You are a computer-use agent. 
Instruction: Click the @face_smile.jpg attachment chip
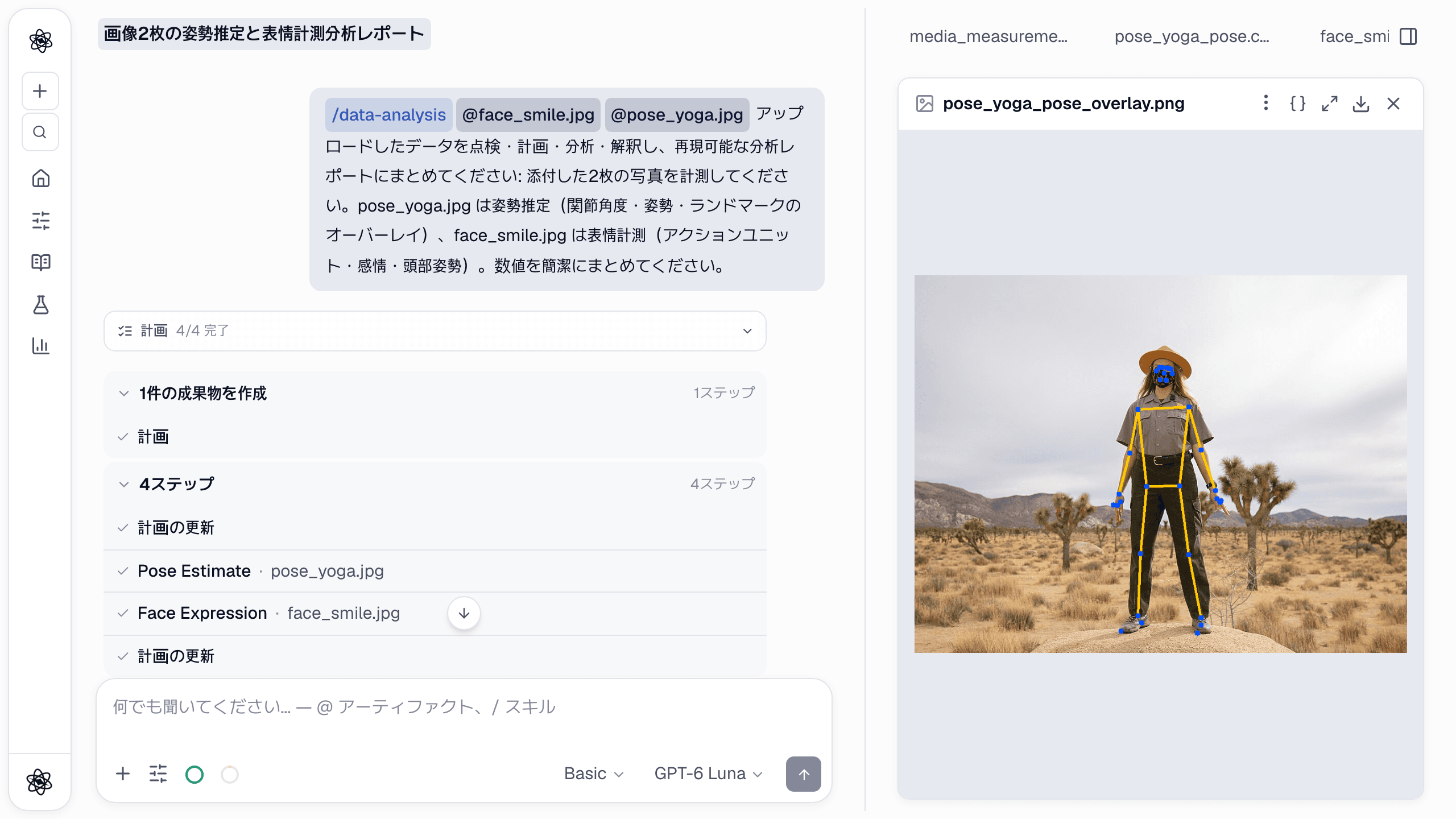coord(528,115)
